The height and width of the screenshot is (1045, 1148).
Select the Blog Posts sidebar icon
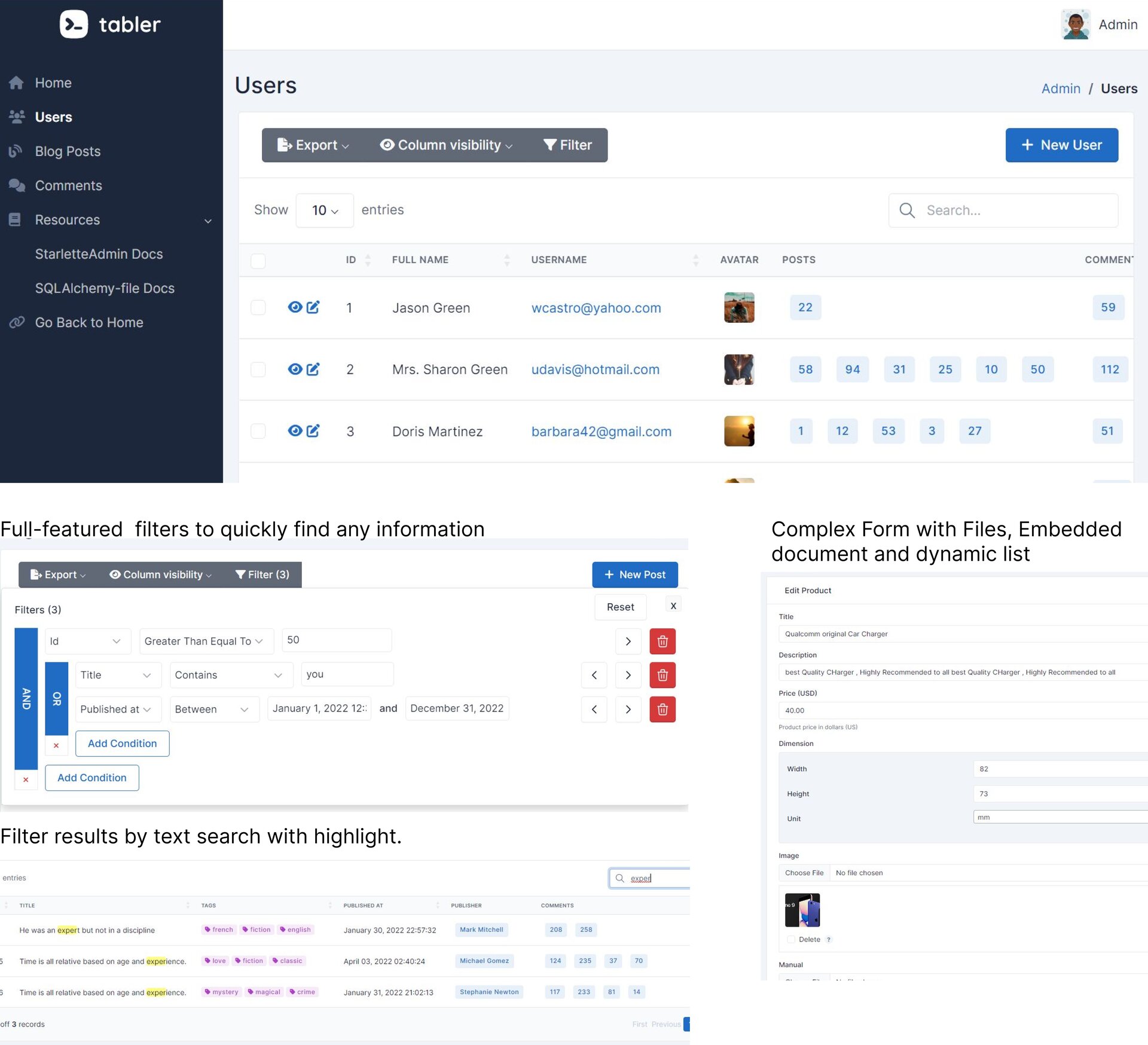16,151
